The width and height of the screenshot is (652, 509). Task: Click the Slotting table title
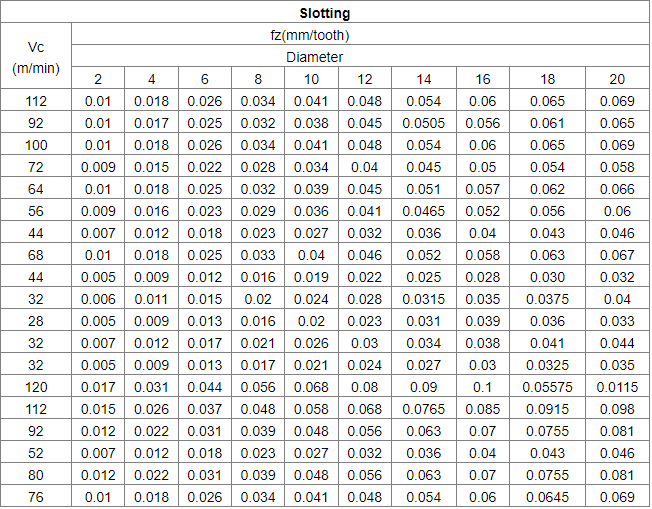pyautogui.click(x=324, y=14)
